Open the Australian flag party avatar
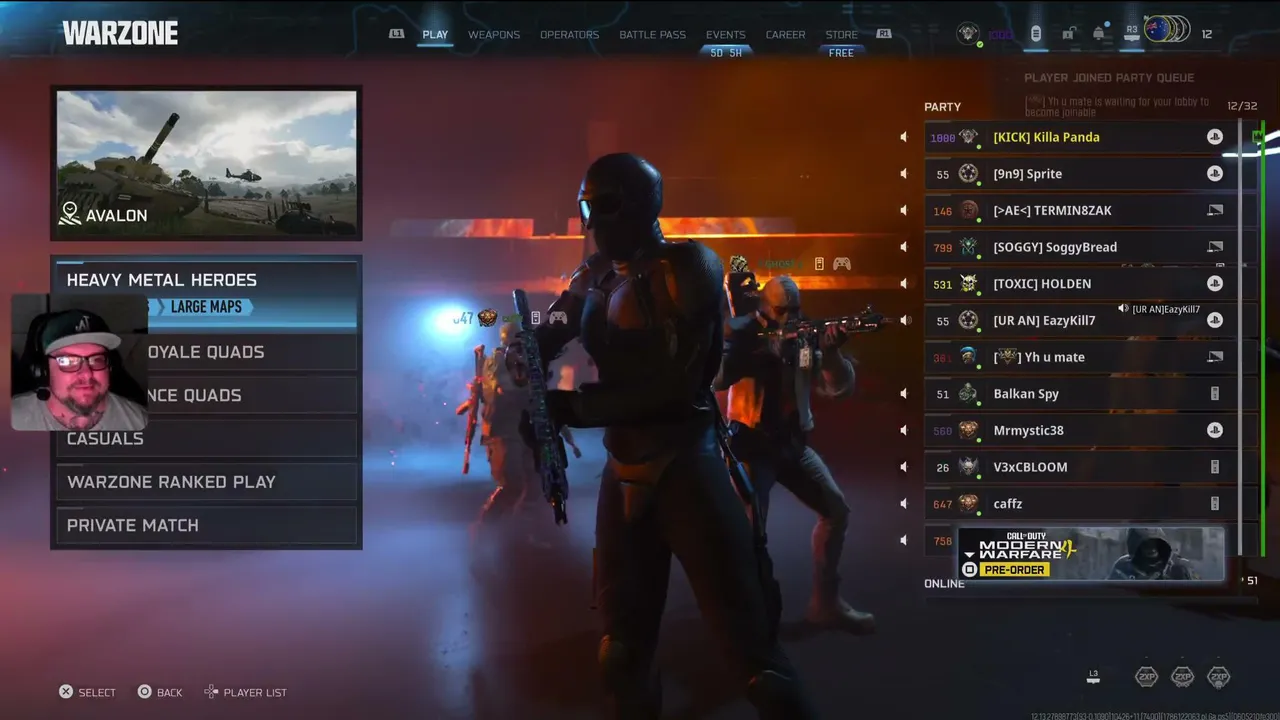Image resolution: width=1280 pixels, height=720 pixels. [1158, 29]
